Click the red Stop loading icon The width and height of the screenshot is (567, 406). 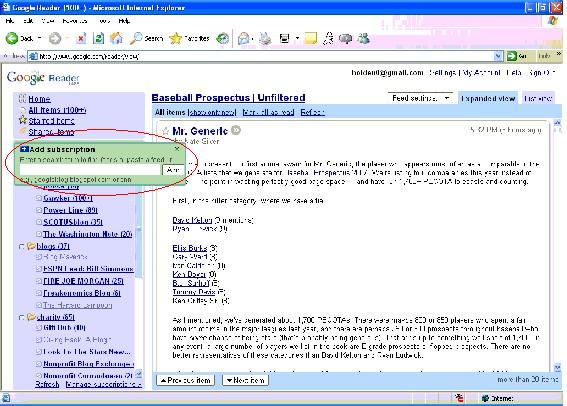81,38
